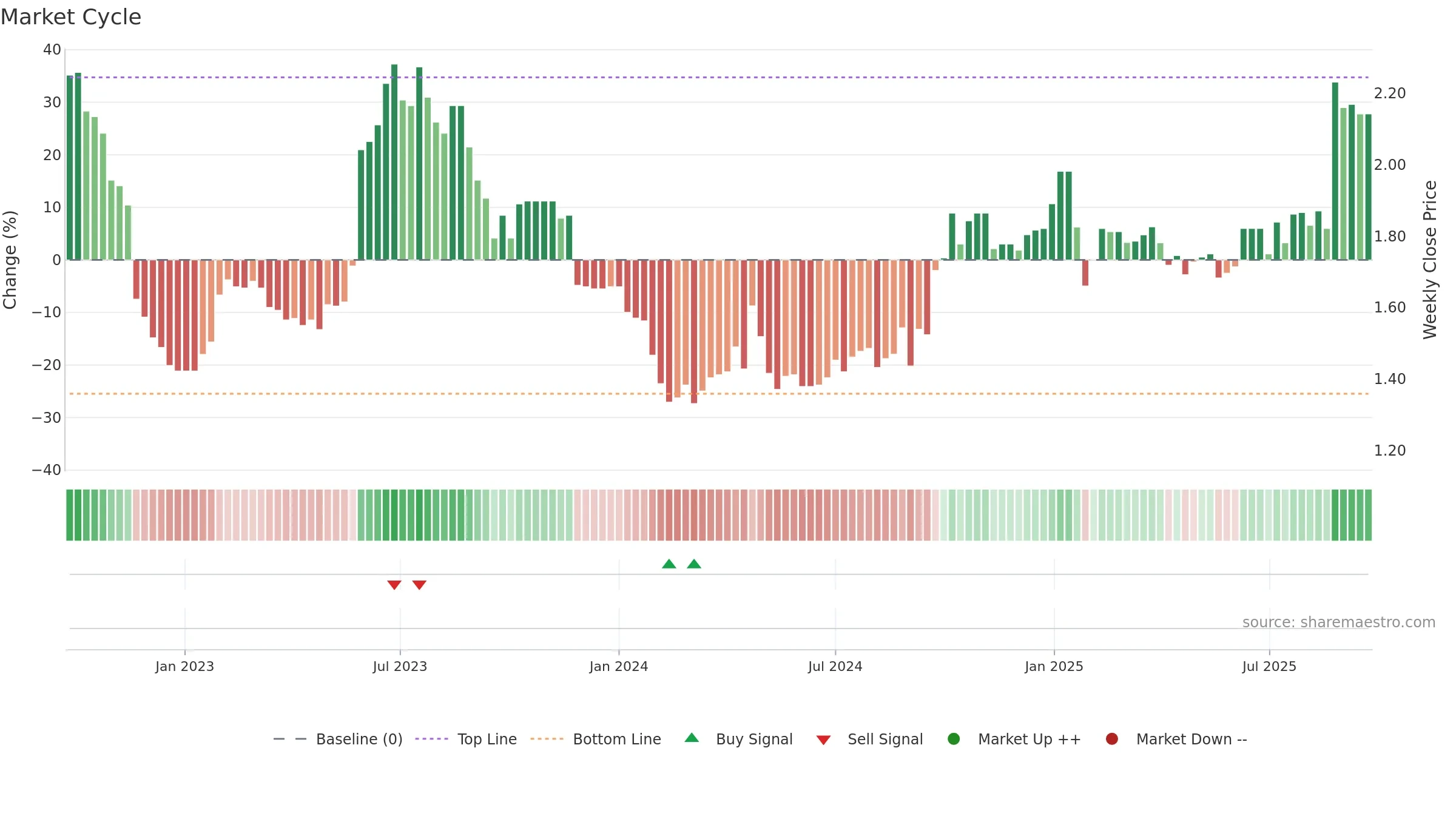Click the source: sharemaestro.com text
Image resolution: width=1456 pixels, height=819 pixels.
coord(1339,622)
